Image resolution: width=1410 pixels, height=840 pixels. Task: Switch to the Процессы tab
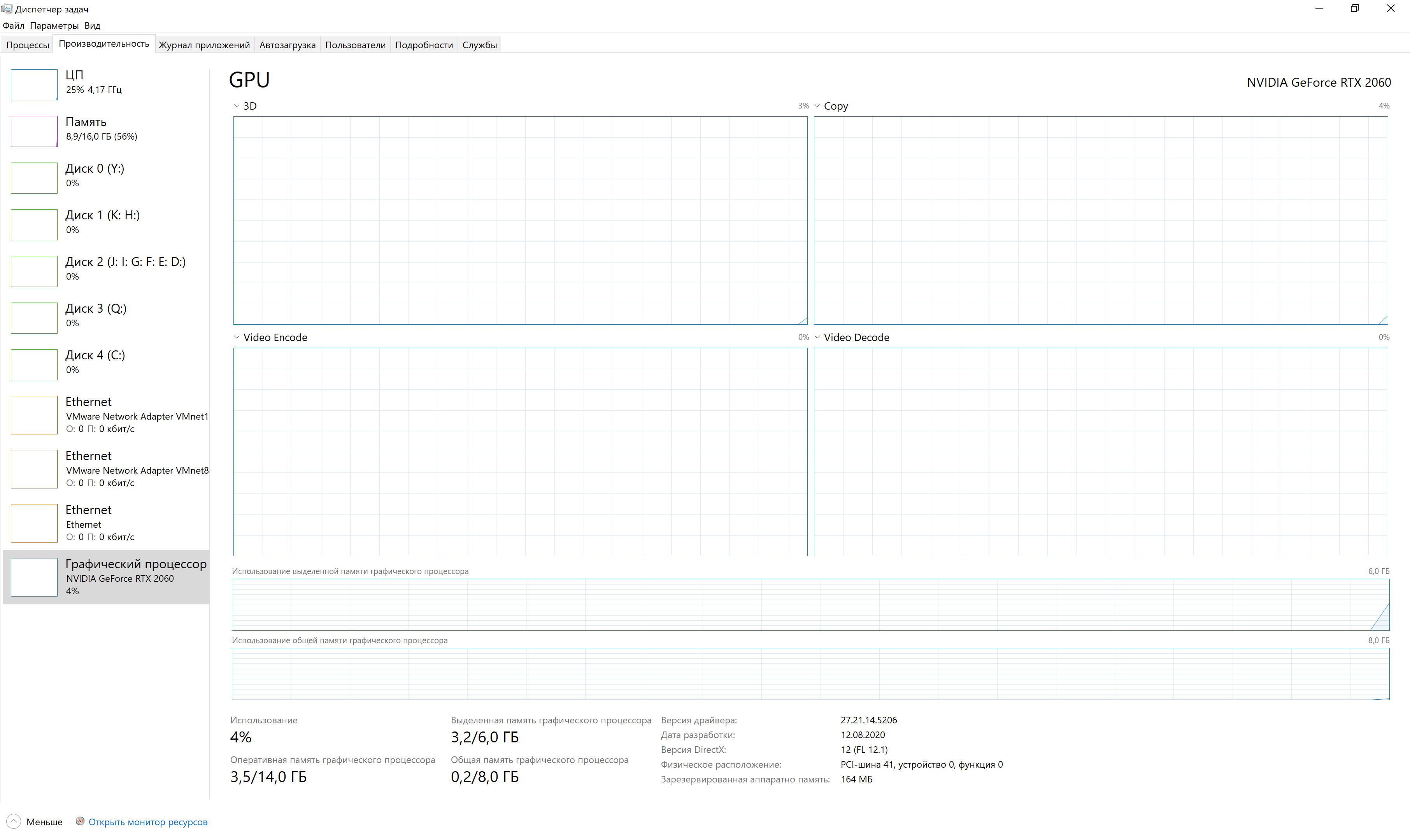(x=28, y=45)
